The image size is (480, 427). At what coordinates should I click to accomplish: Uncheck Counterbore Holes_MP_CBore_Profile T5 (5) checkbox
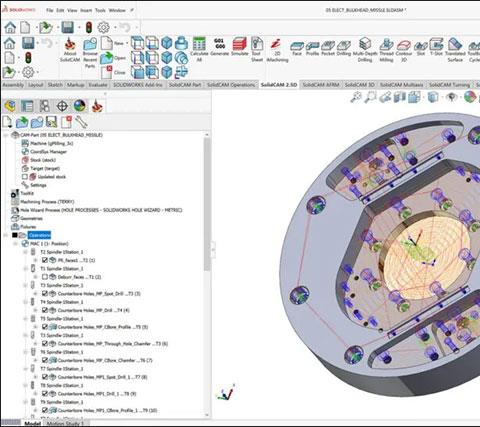(x=45, y=327)
